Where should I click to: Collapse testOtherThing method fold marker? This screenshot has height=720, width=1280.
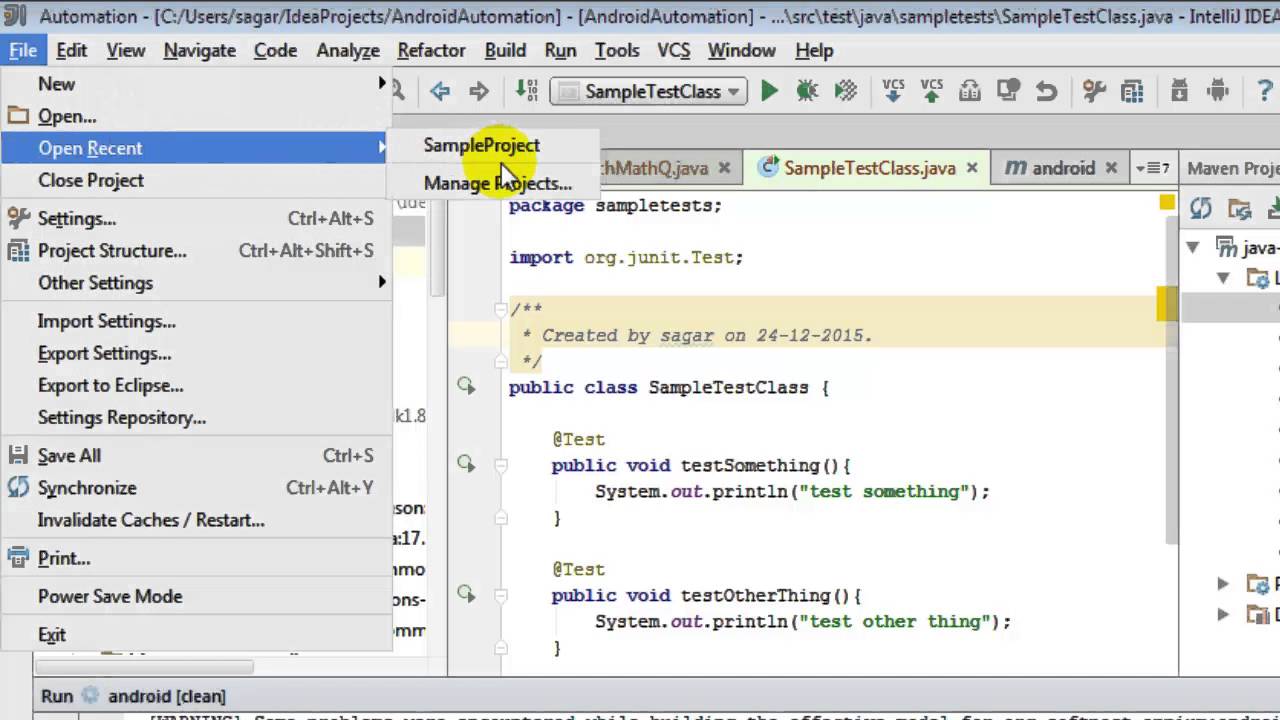point(502,595)
